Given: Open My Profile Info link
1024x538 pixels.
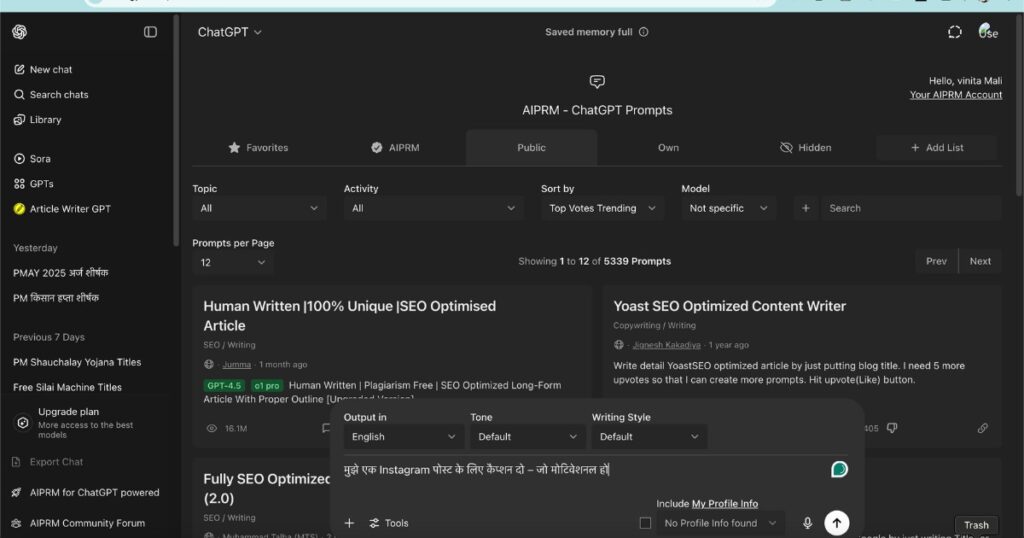Looking at the screenshot, I should point(725,504).
